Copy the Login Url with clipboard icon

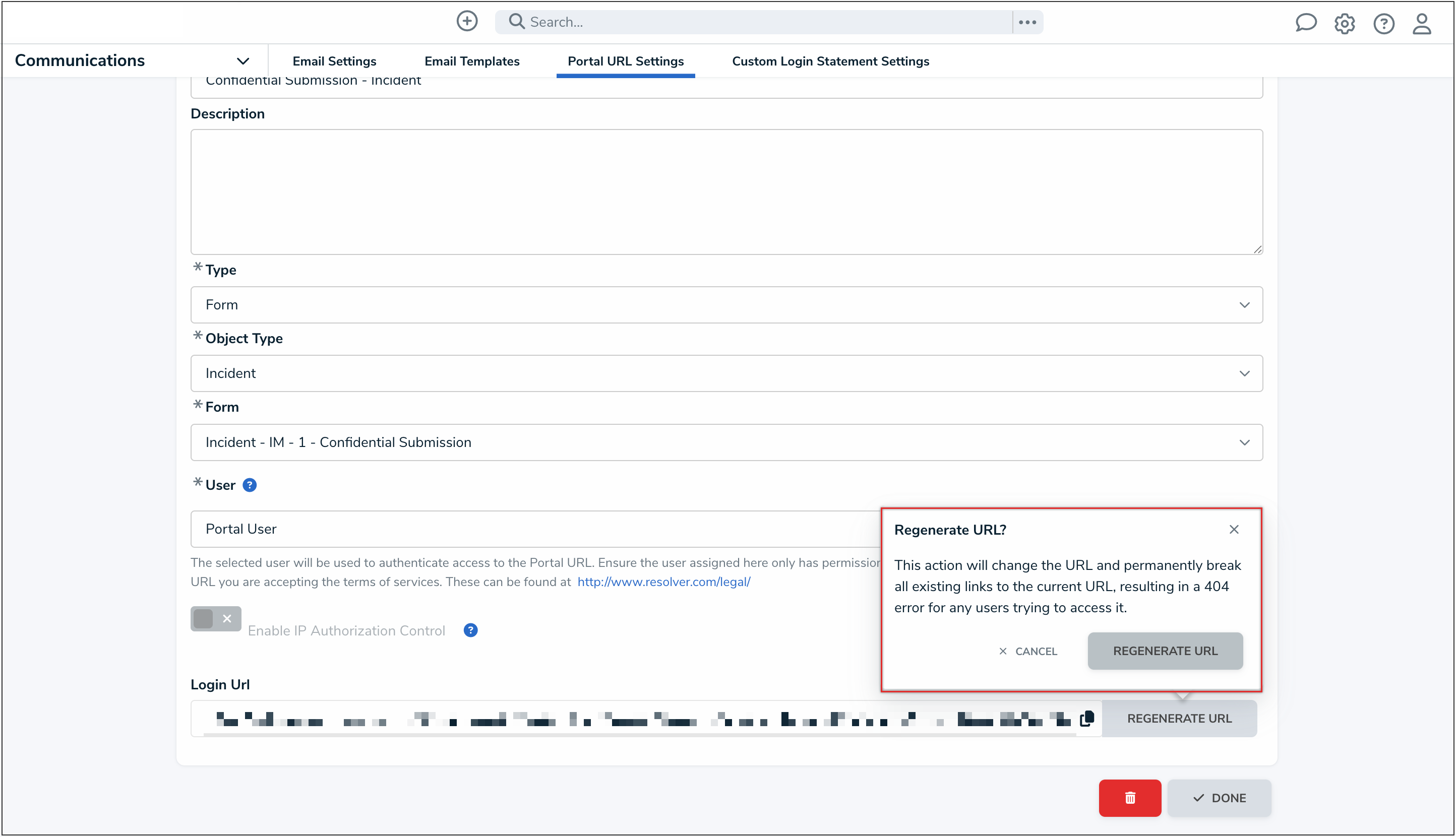tap(1087, 718)
